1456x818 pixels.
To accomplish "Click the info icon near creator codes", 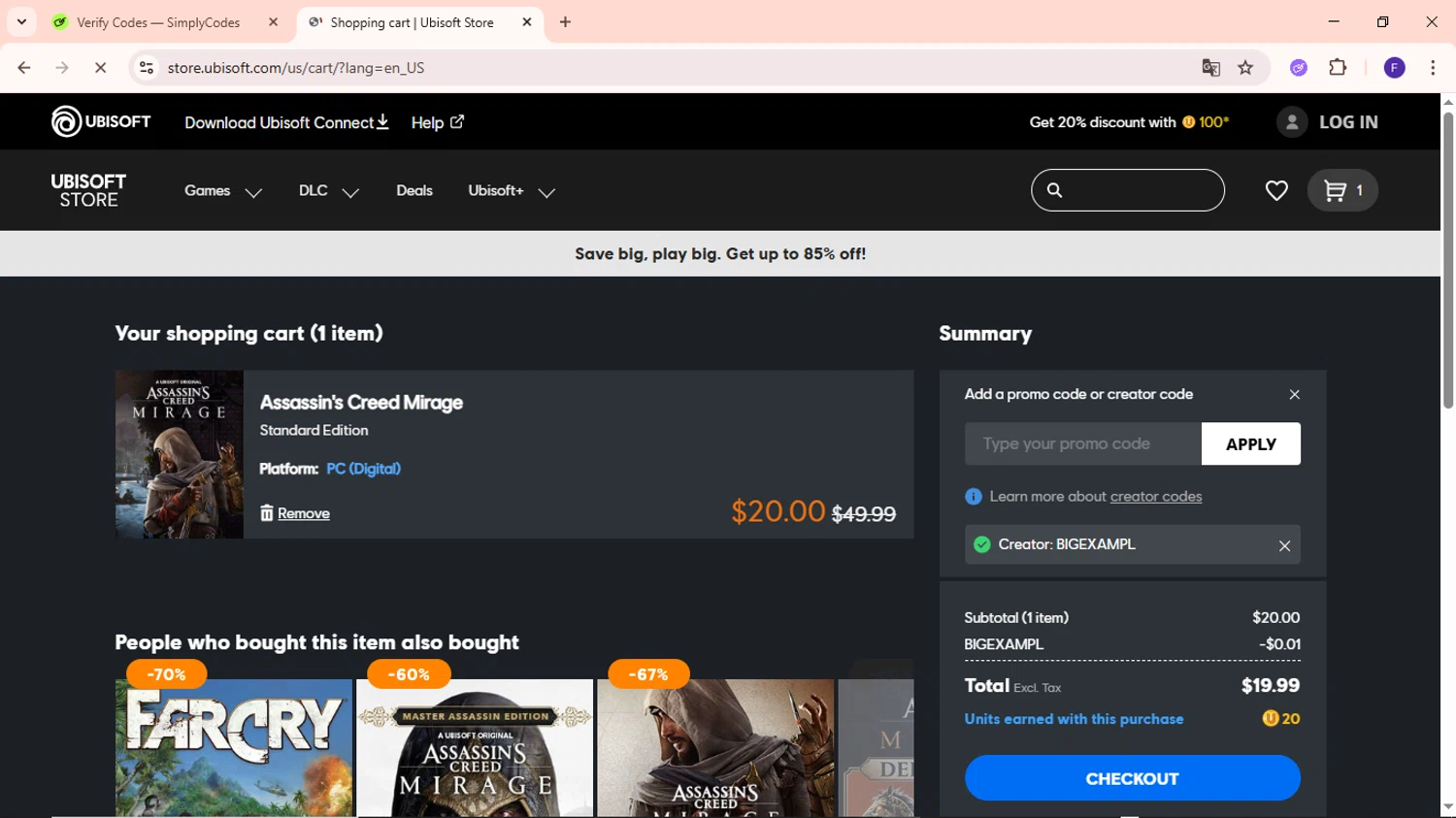I will coord(974,497).
